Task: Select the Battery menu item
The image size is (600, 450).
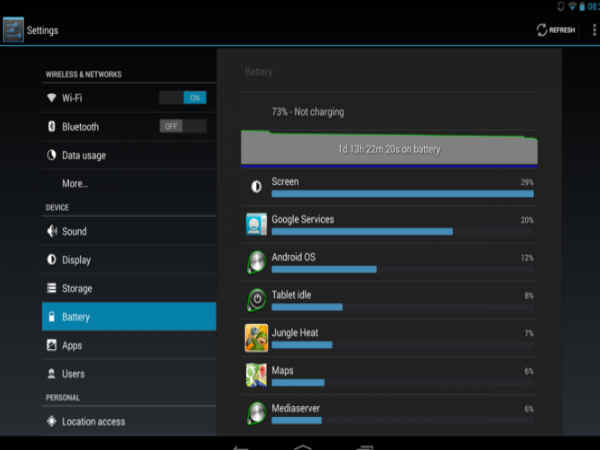Action: pyautogui.click(x=129, y=316)
